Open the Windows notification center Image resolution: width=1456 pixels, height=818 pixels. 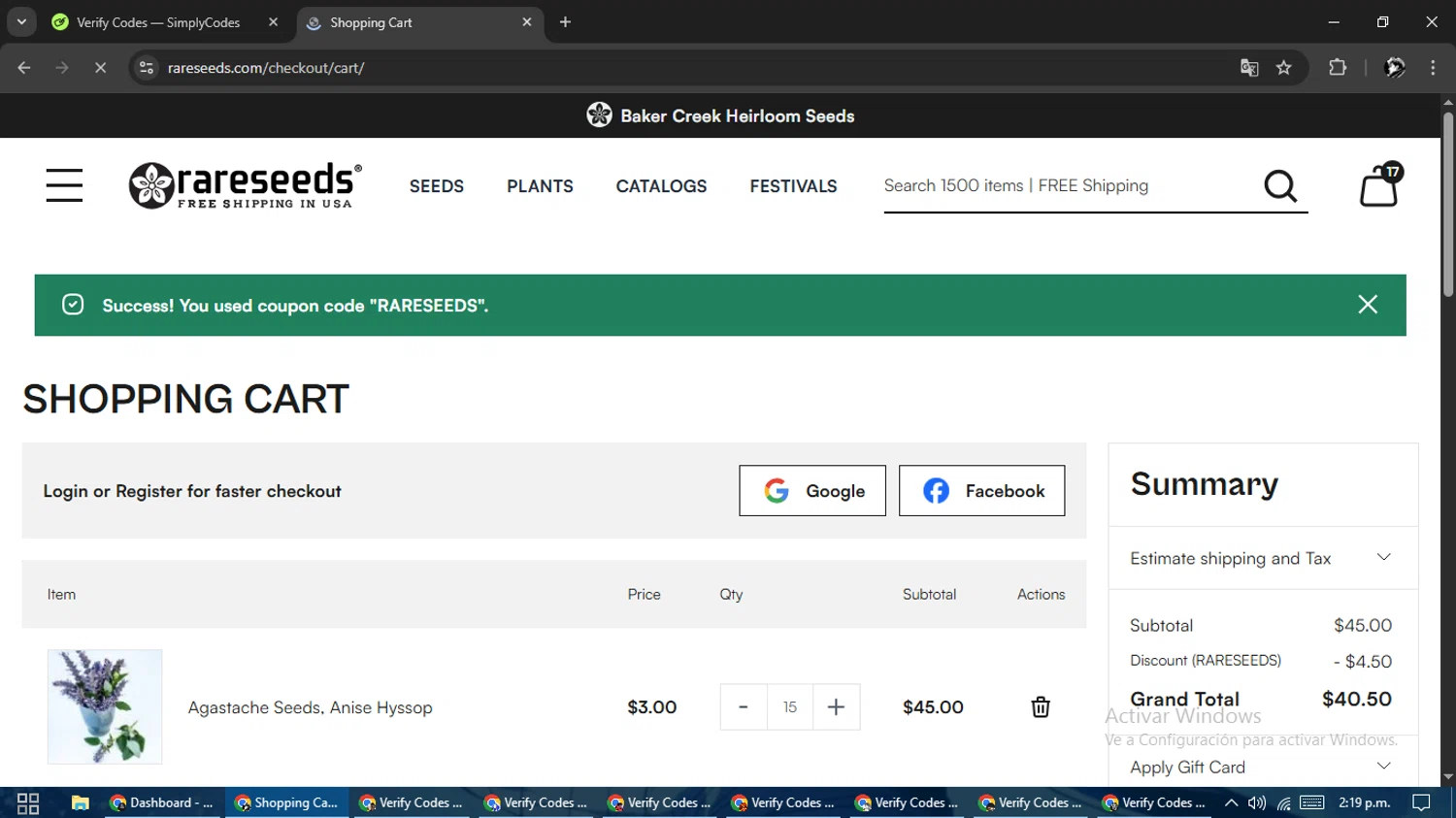1422,802
